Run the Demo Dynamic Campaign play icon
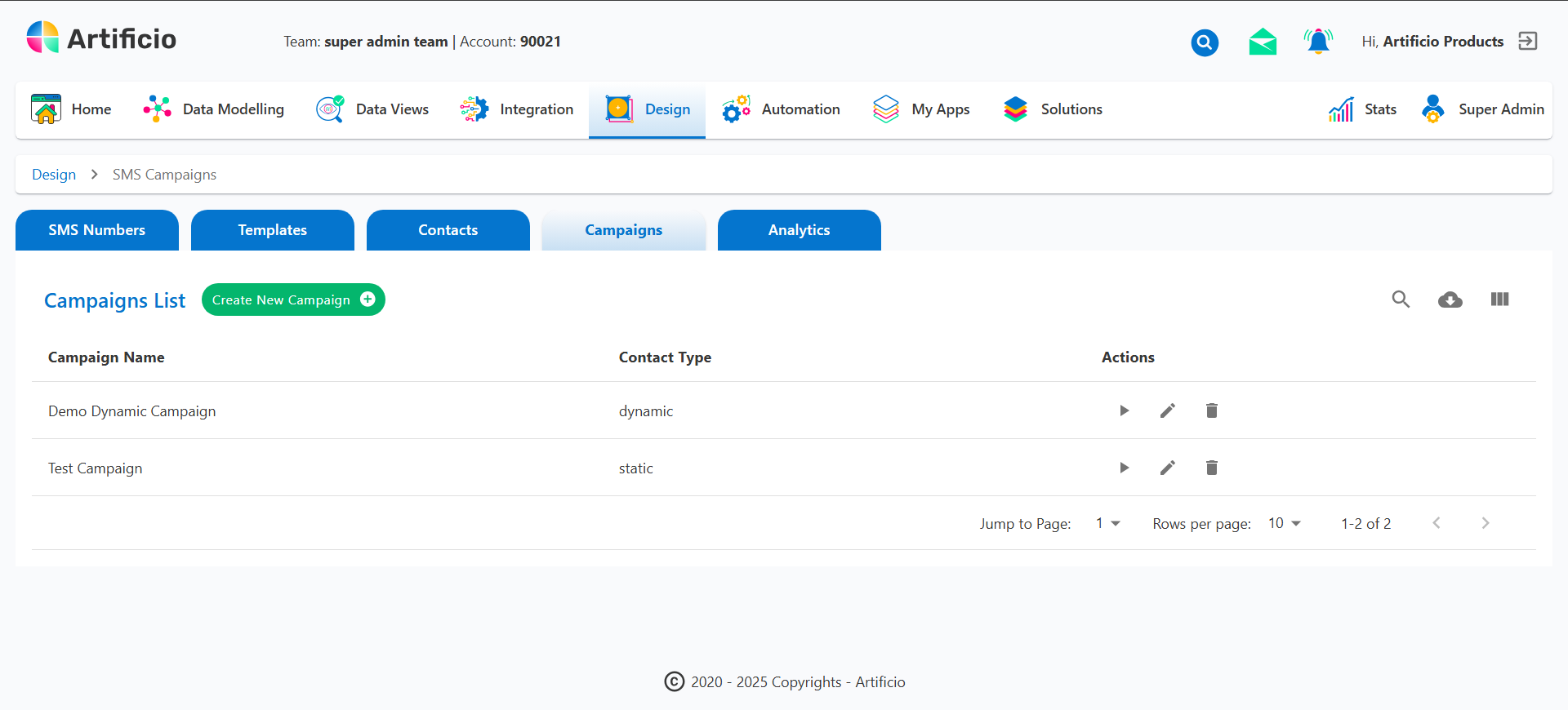The height and width of the screenshot is (710, 1568). coord(1124,410)
